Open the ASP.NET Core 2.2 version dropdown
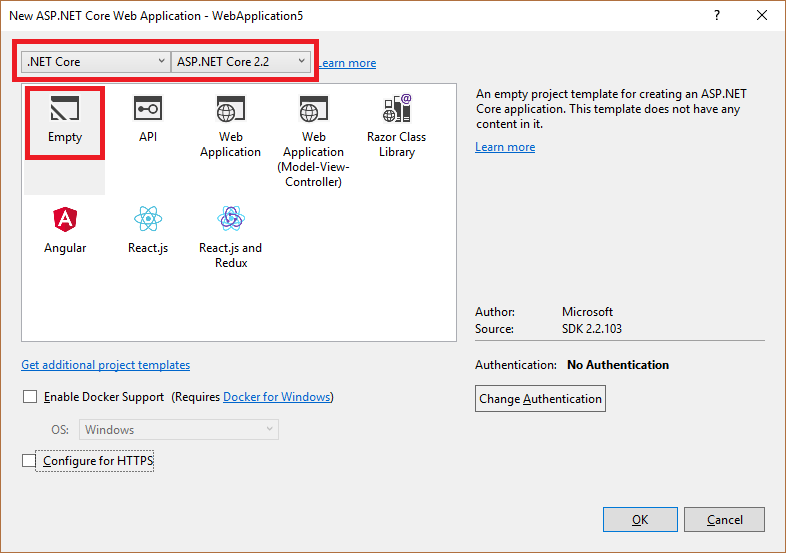This screenshot has height=553, width=786. click(x=241, y=62)
